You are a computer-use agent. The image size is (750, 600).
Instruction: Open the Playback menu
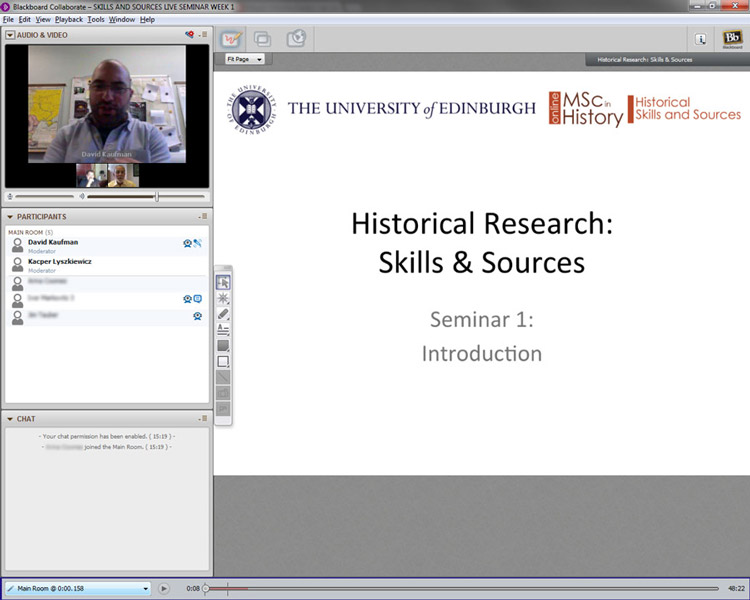coord(68,20)
